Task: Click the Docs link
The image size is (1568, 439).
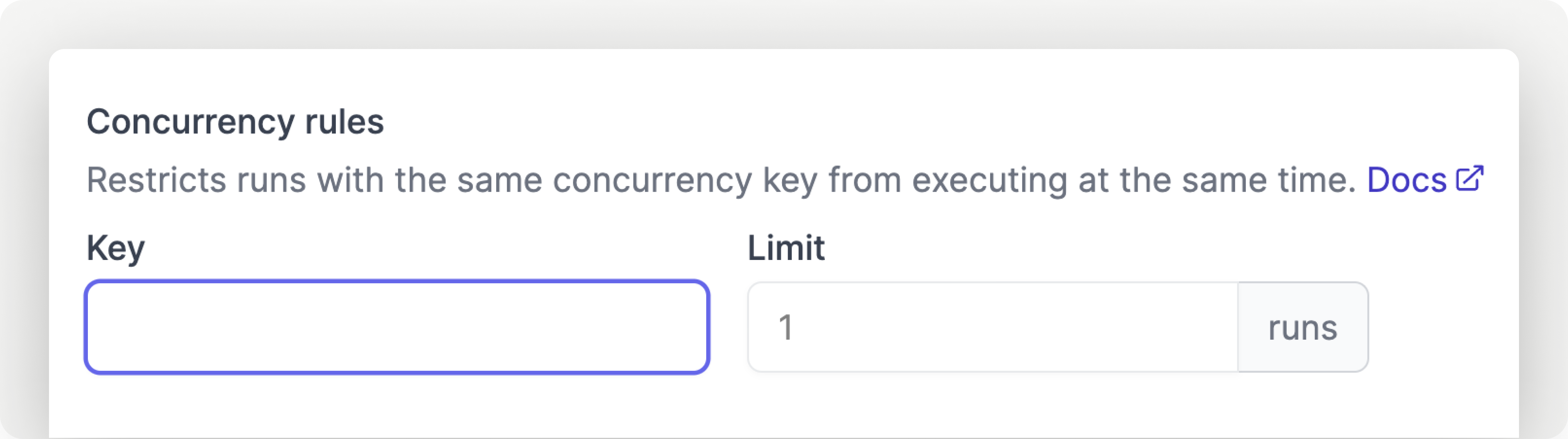Action: tap(1425, 180)
